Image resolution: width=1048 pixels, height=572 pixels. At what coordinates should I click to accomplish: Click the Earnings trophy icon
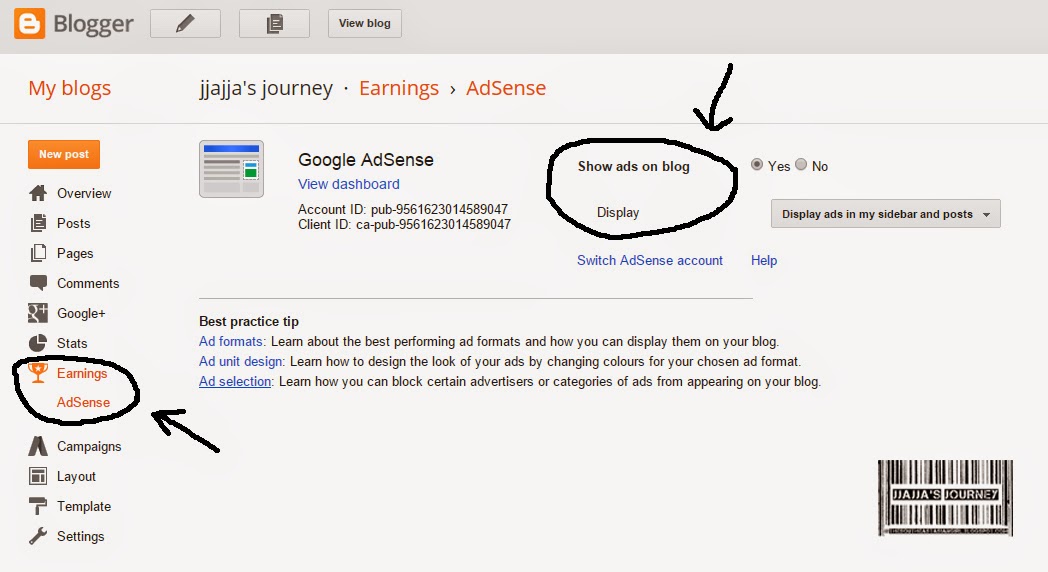coord(38,373)
